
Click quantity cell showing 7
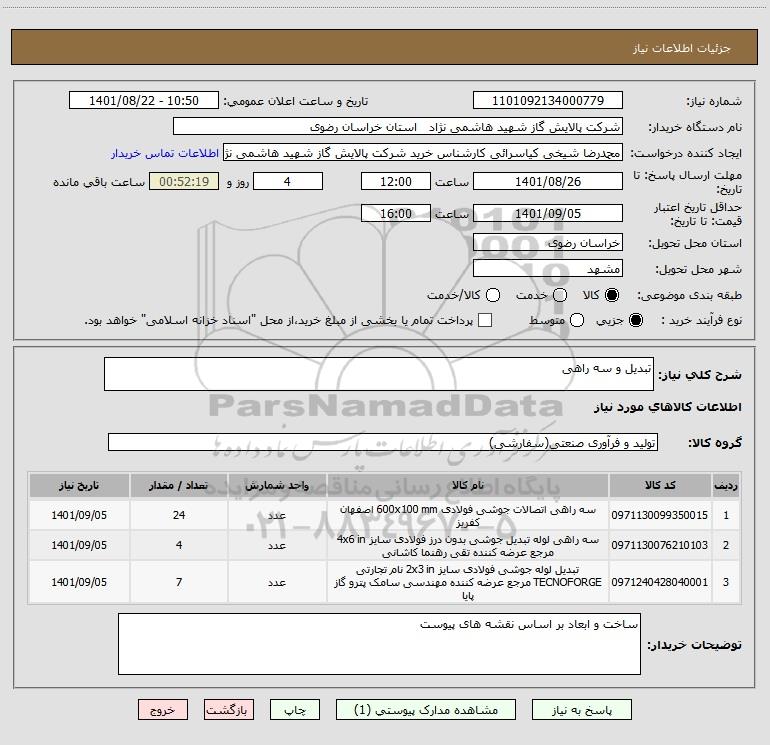179,582
